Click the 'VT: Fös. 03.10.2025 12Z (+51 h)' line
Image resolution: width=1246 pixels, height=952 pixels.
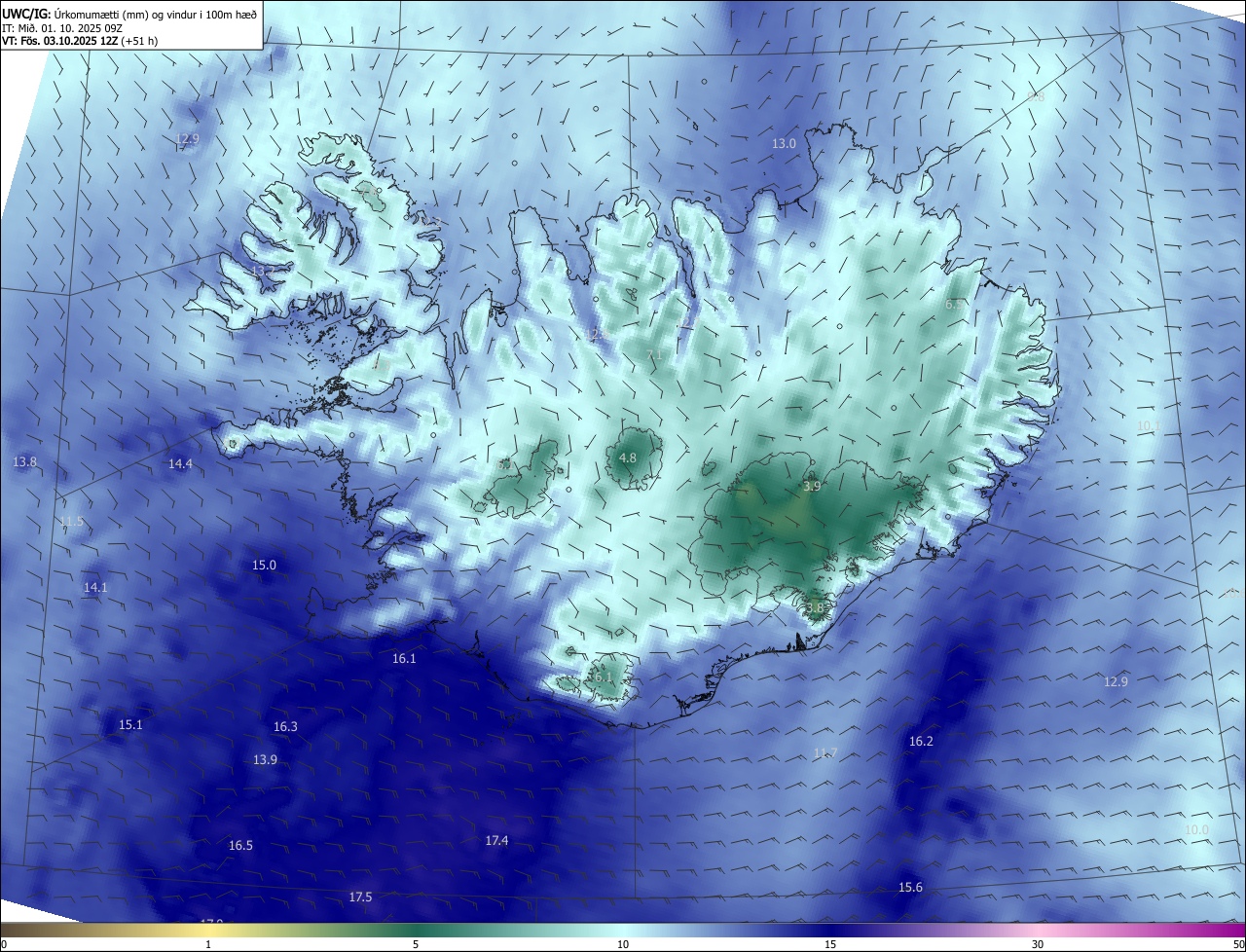pos(80,41)
